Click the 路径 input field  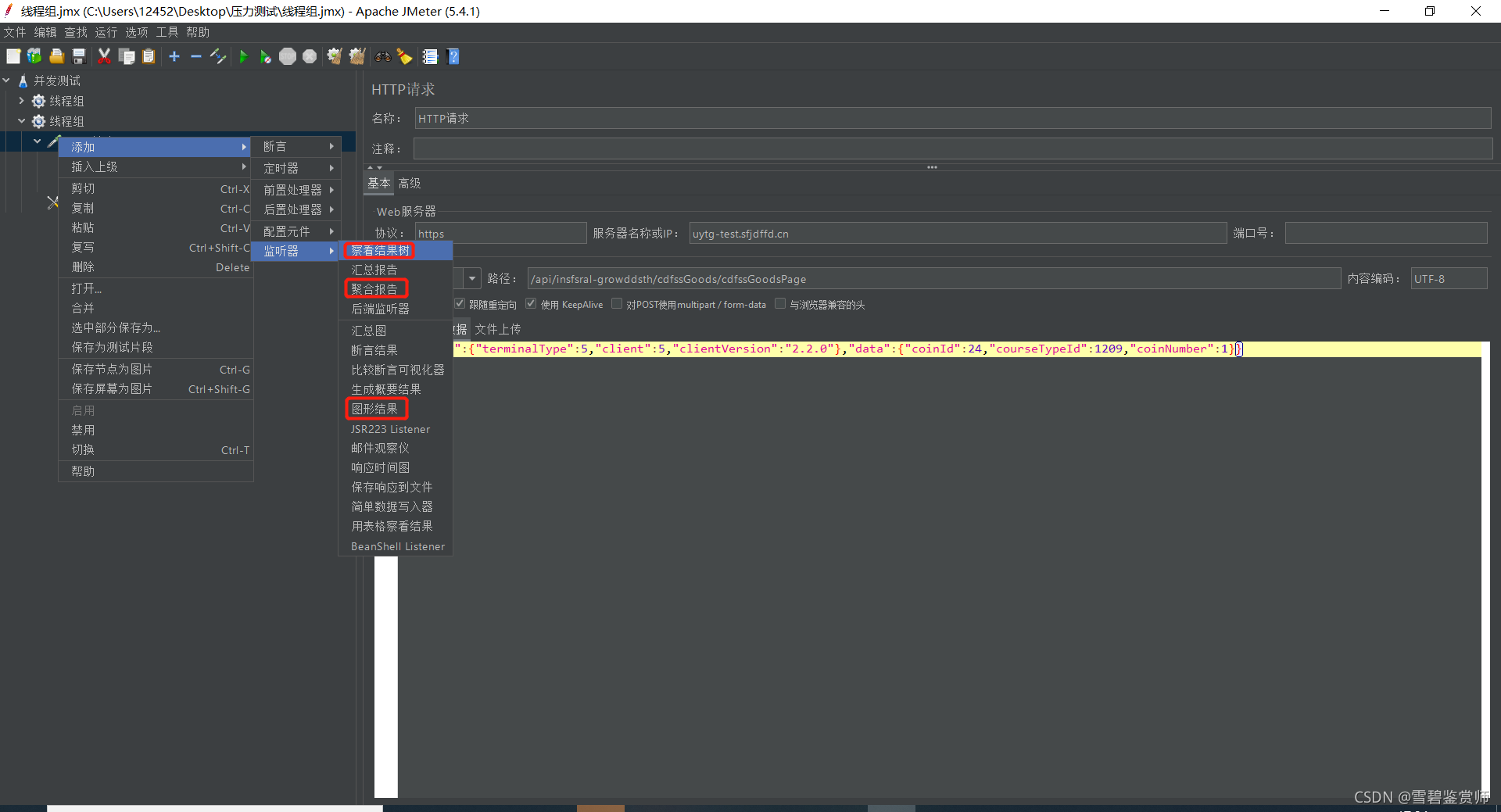[x=933, y=278]
